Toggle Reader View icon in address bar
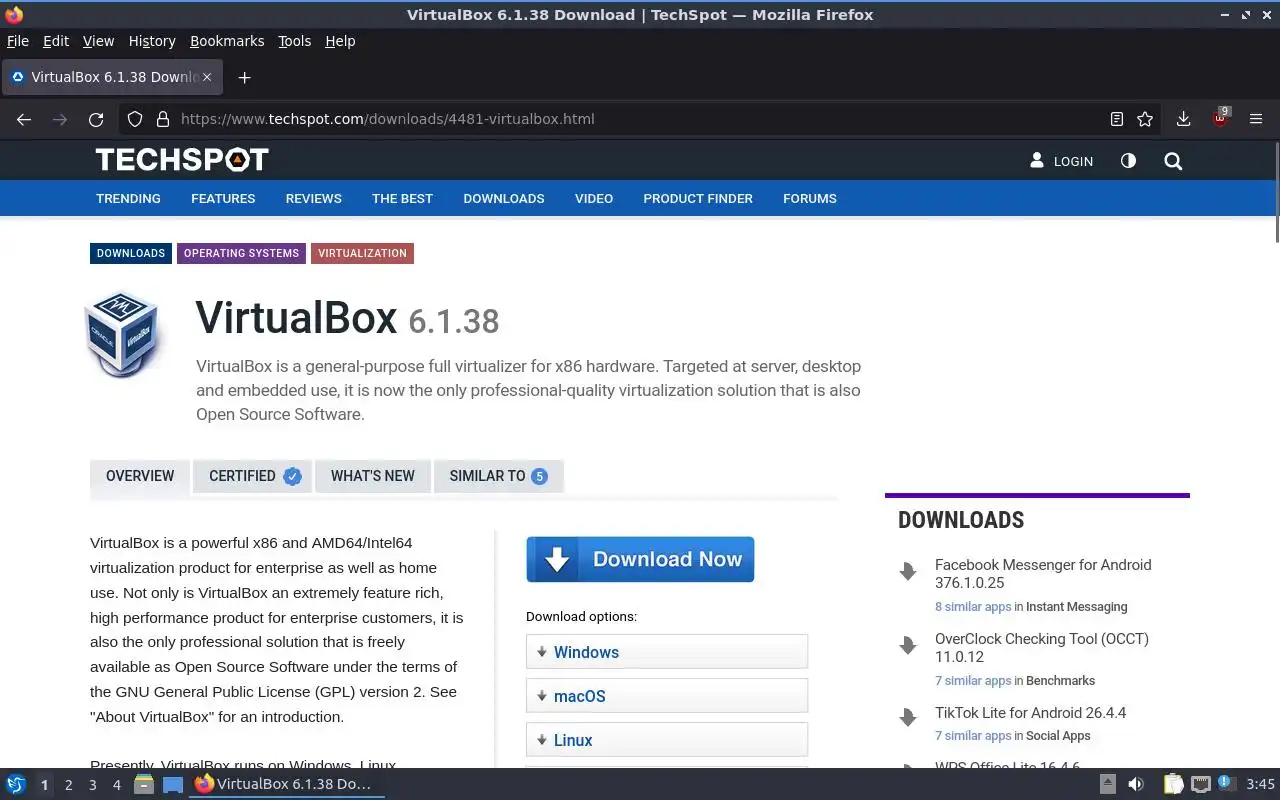1280x800 pixels. pos(1117,119)
